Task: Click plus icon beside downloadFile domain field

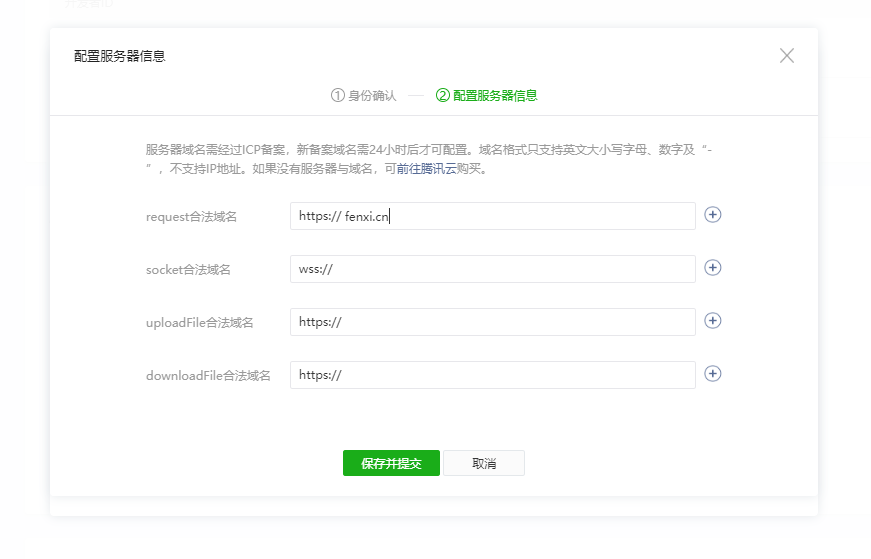Action: [712, 374]
